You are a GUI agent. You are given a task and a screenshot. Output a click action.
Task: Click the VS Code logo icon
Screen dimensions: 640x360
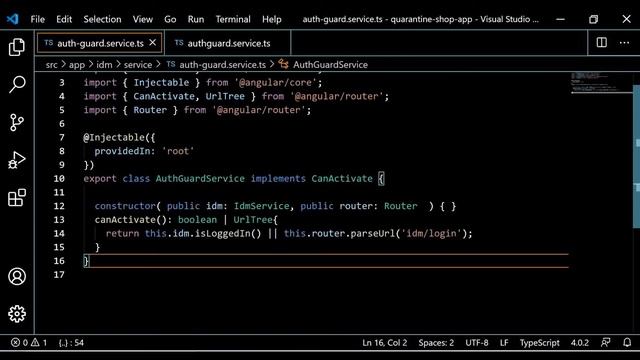coord(12,19)
